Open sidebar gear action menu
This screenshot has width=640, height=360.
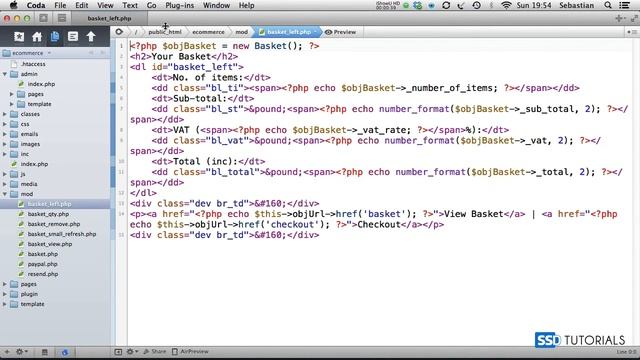[x=21, y=351]
